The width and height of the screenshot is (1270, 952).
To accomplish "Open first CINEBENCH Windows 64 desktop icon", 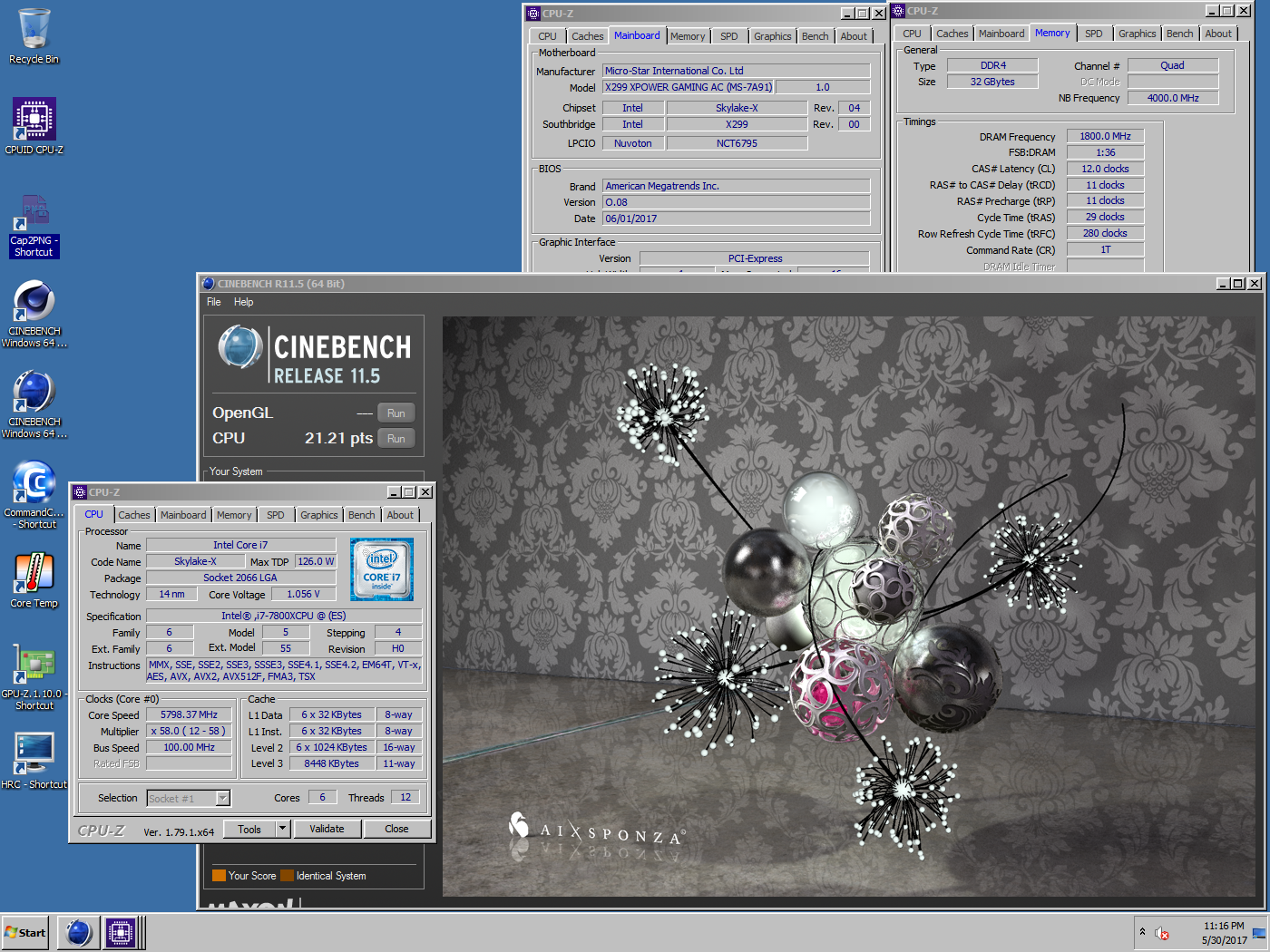I will point(34,314).
